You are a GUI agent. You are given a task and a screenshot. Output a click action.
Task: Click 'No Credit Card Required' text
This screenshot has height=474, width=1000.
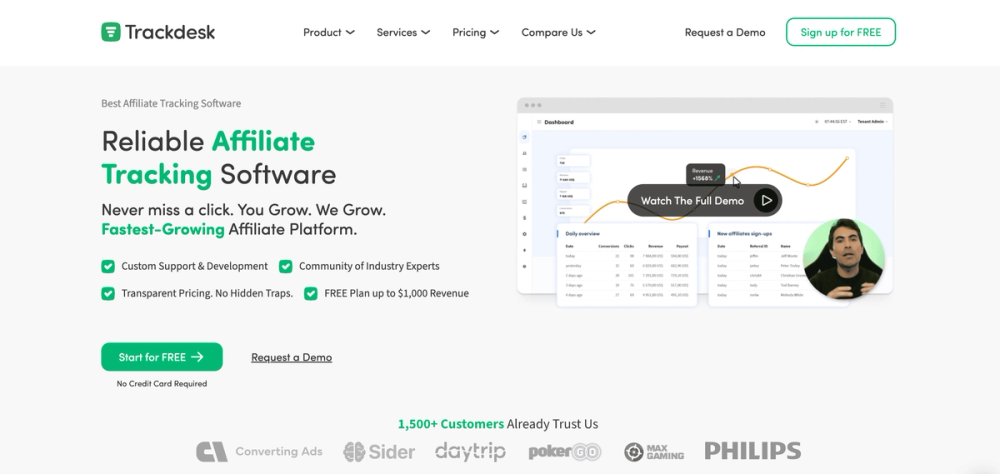pyautogui.click(x=162, y=383)
